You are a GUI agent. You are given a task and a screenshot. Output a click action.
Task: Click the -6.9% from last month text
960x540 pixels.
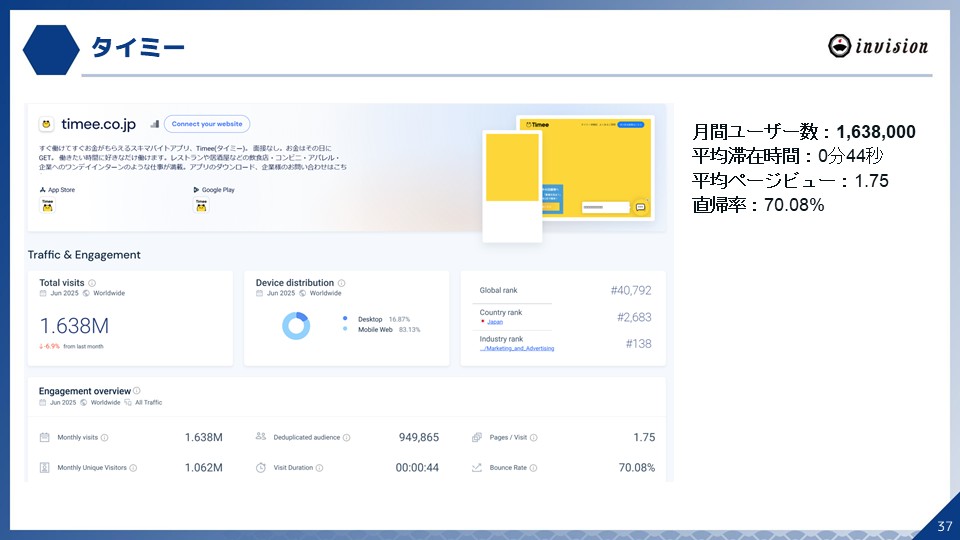click(71, 347)
